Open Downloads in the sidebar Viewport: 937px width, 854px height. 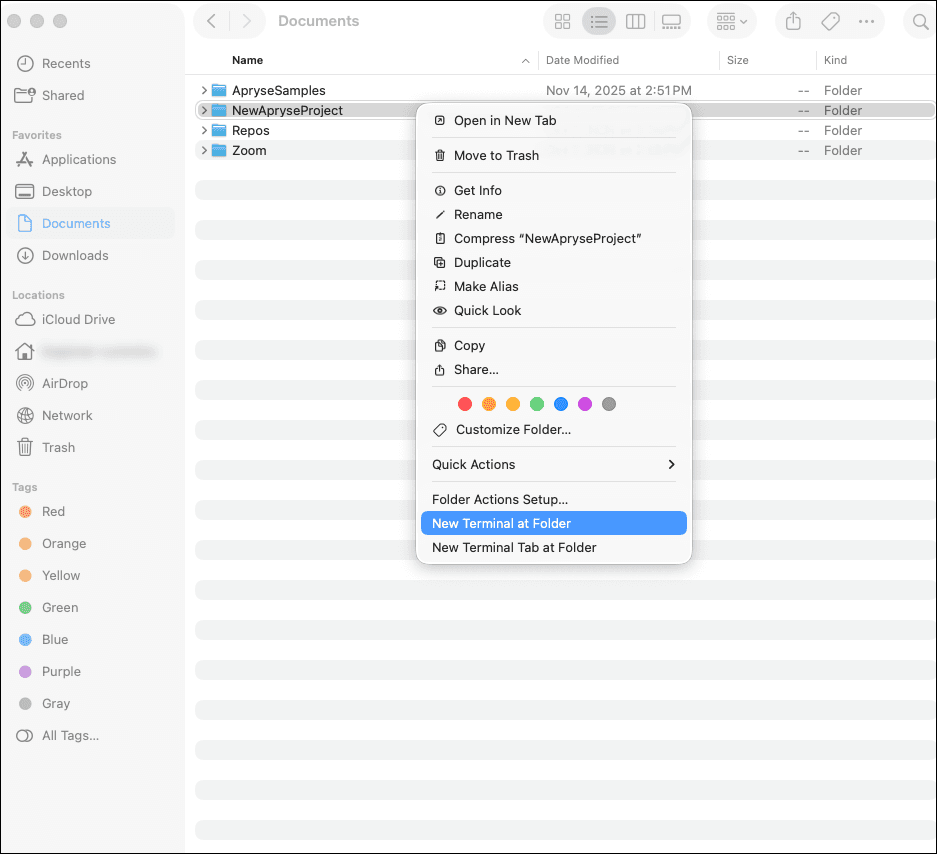(74, 255)
